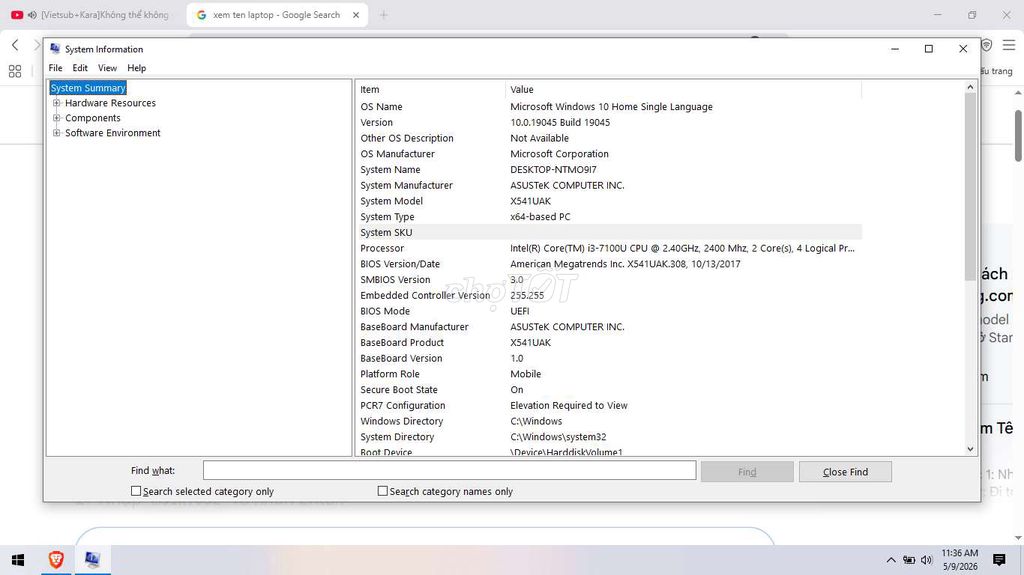This screenshot has width=1024, height=575.
Task: Open the browser tab grid icon
Action: point(15,71)
